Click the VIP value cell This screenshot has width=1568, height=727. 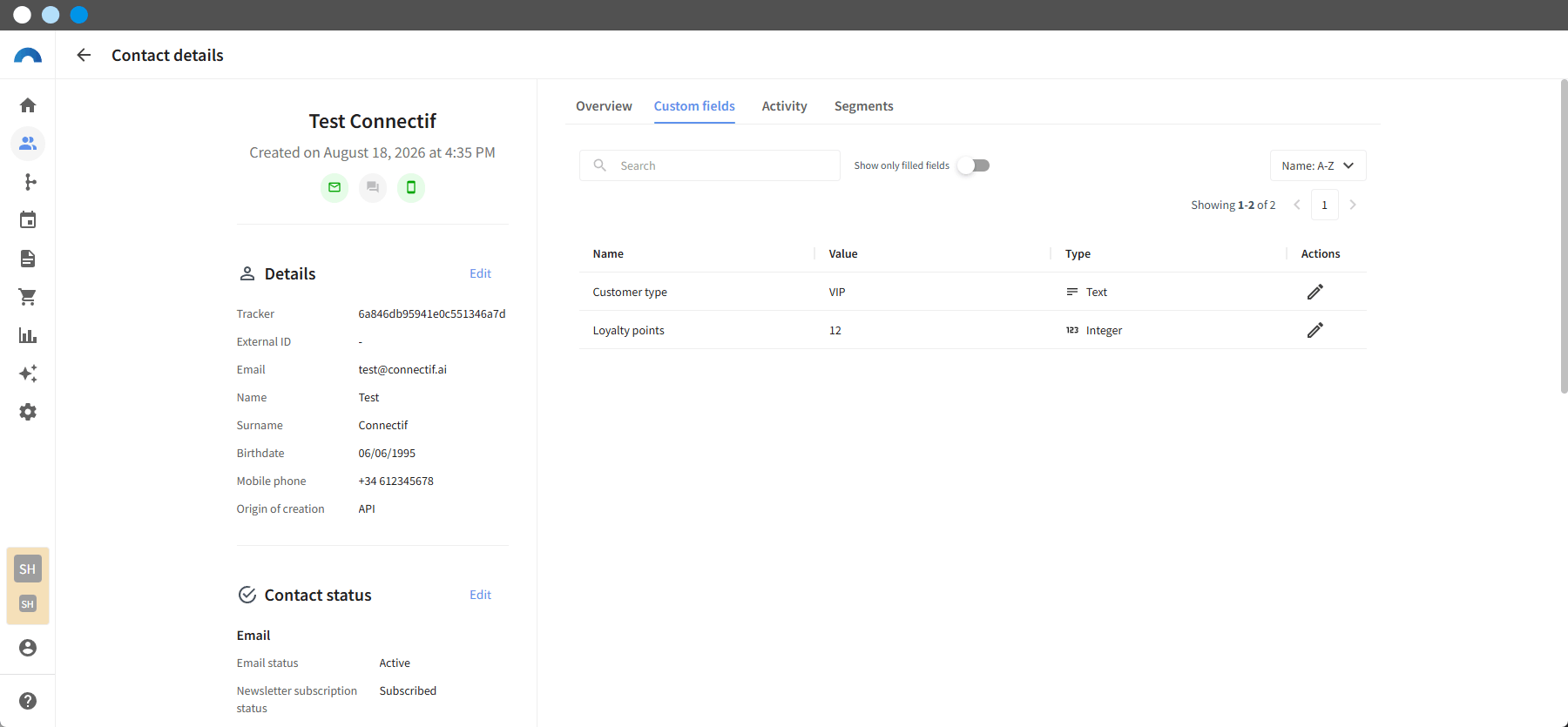coord(837,292)
